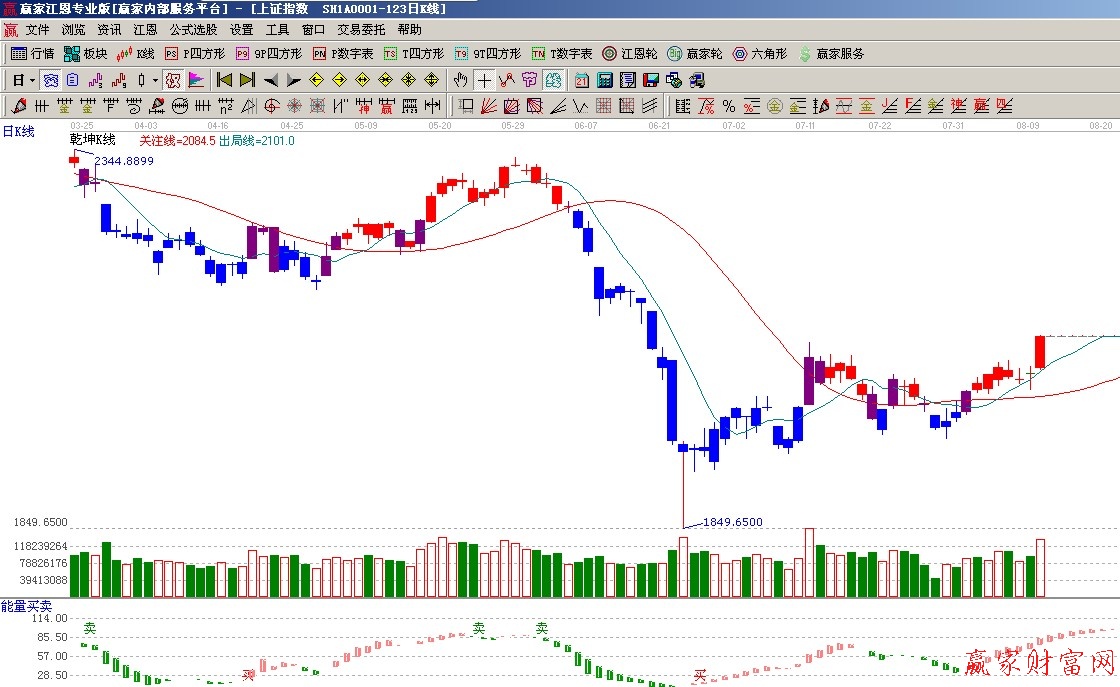
Task: Open the T数字表 number table
Action: pyautogui.click(x=561, y=54)
